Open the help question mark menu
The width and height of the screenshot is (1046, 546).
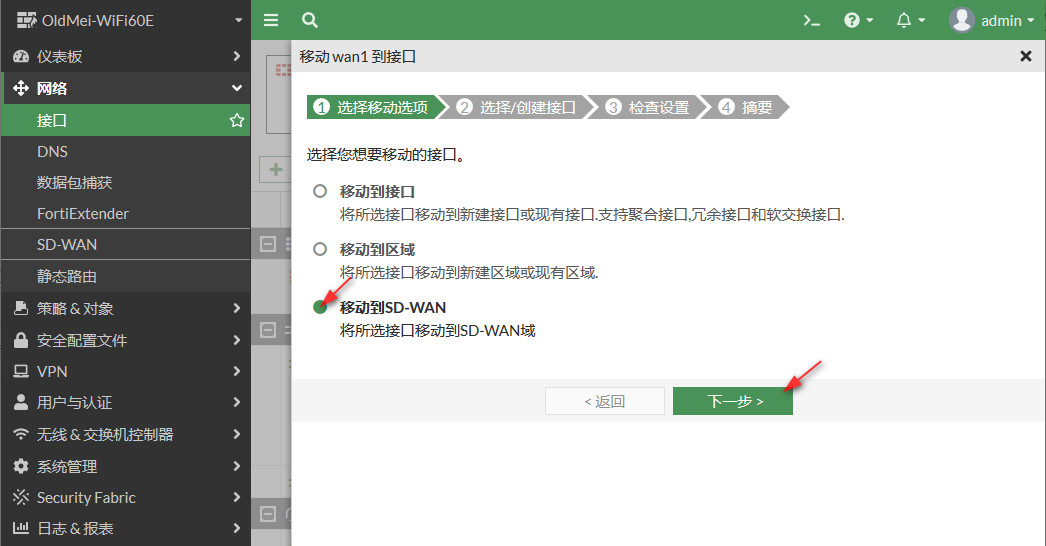click(x=859, y=20)
